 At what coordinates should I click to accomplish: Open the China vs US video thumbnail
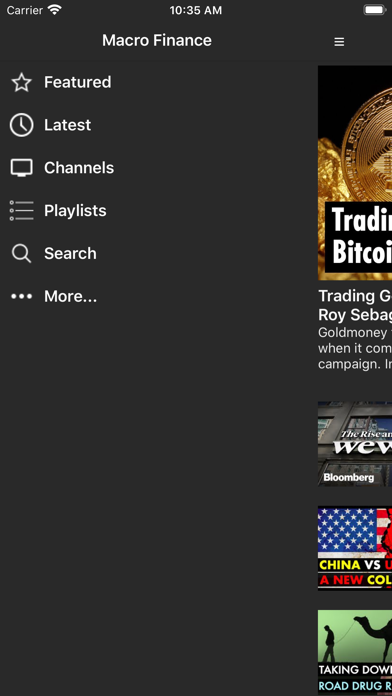click(x=355, y=548)
